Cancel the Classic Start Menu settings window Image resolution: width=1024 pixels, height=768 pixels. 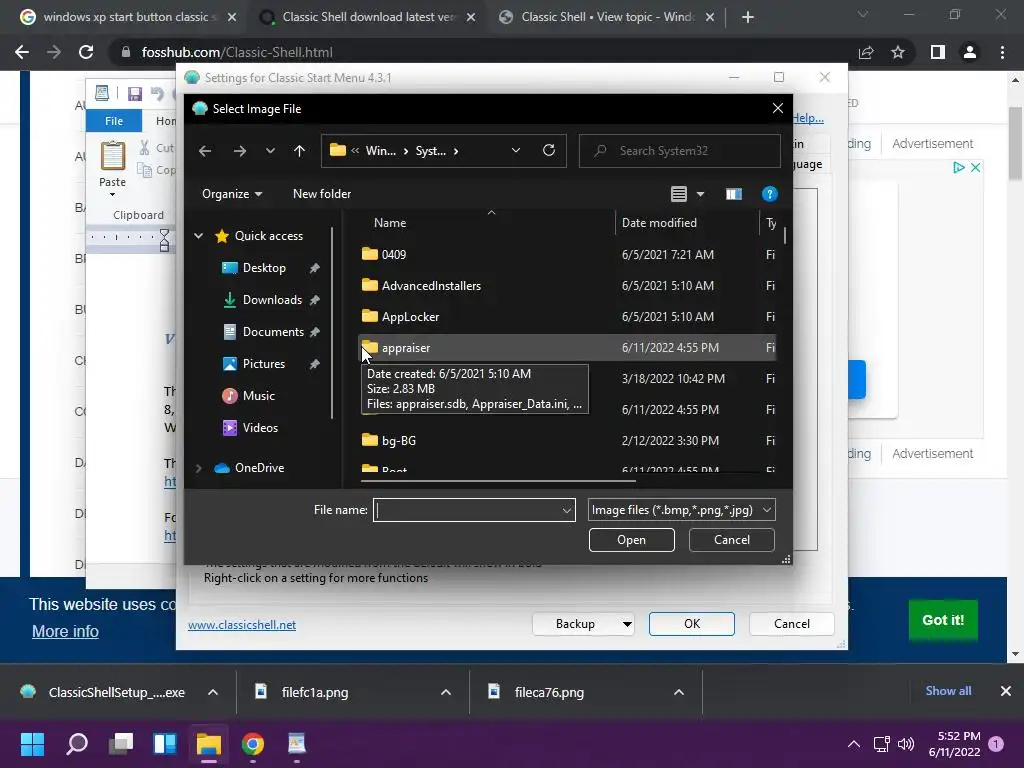click(x=792, y=624)
